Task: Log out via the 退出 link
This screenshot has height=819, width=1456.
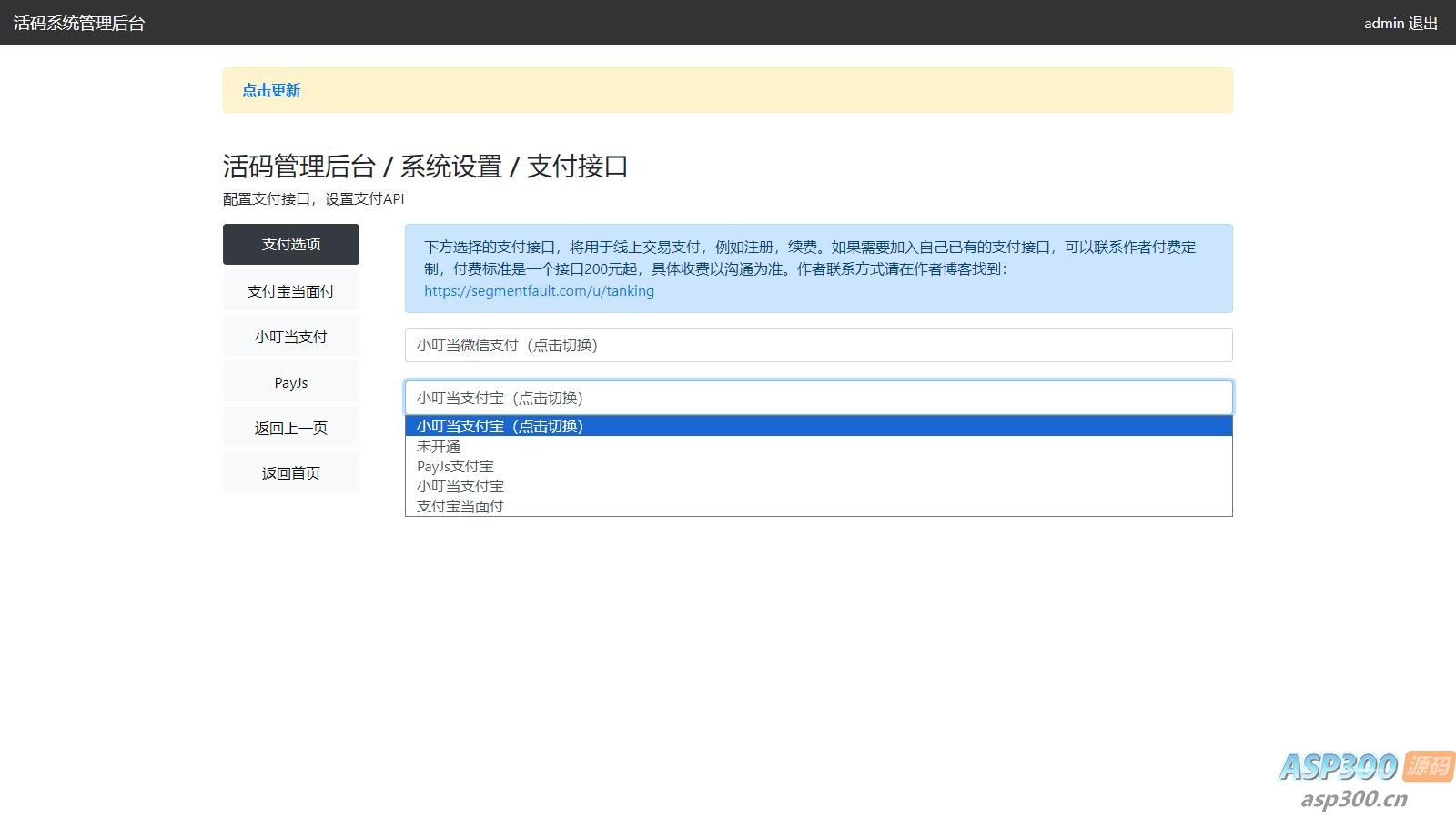Action: [x=1423, y=23]
